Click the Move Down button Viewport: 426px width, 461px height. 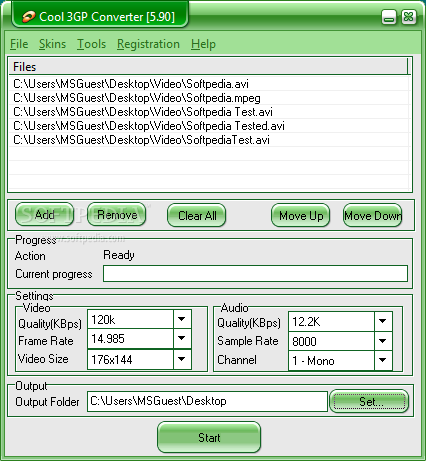tap(373, 215)
